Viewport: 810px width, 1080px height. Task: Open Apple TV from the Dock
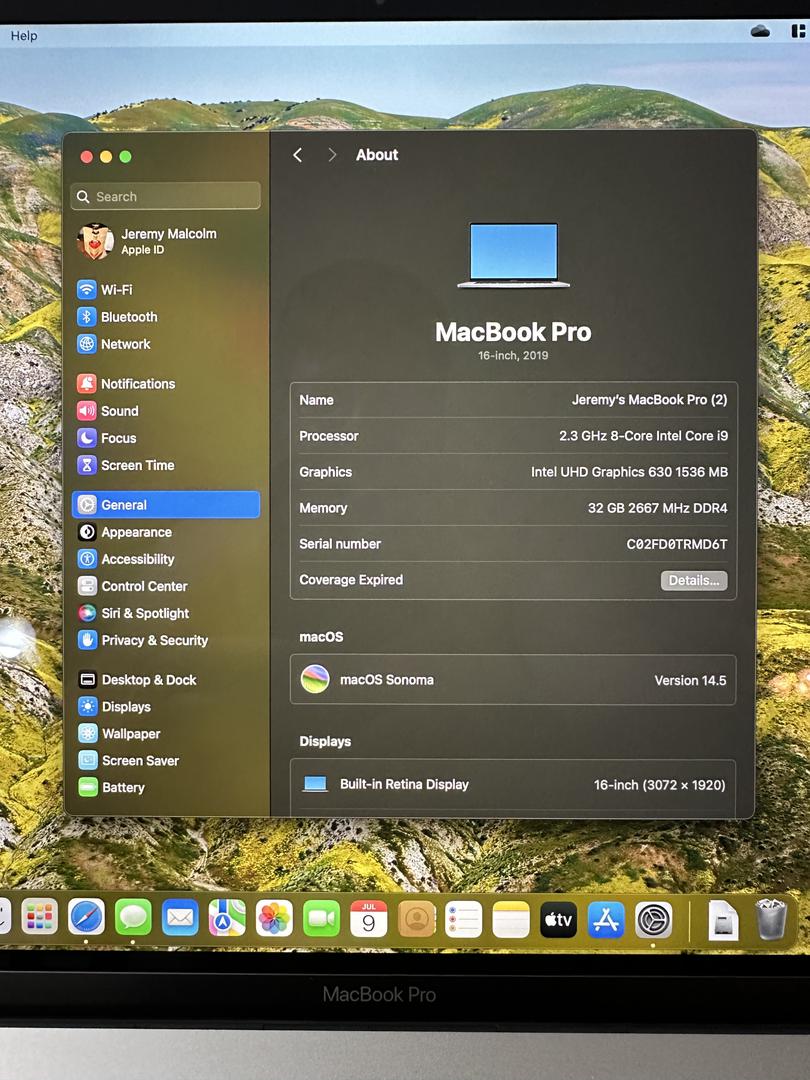(559, 920)
